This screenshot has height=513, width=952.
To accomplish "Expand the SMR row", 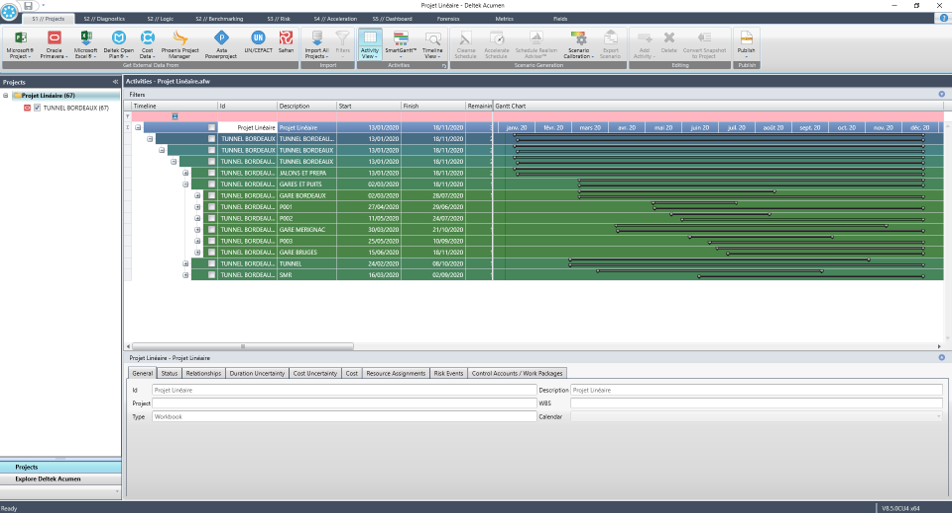I will click(185, 275).
